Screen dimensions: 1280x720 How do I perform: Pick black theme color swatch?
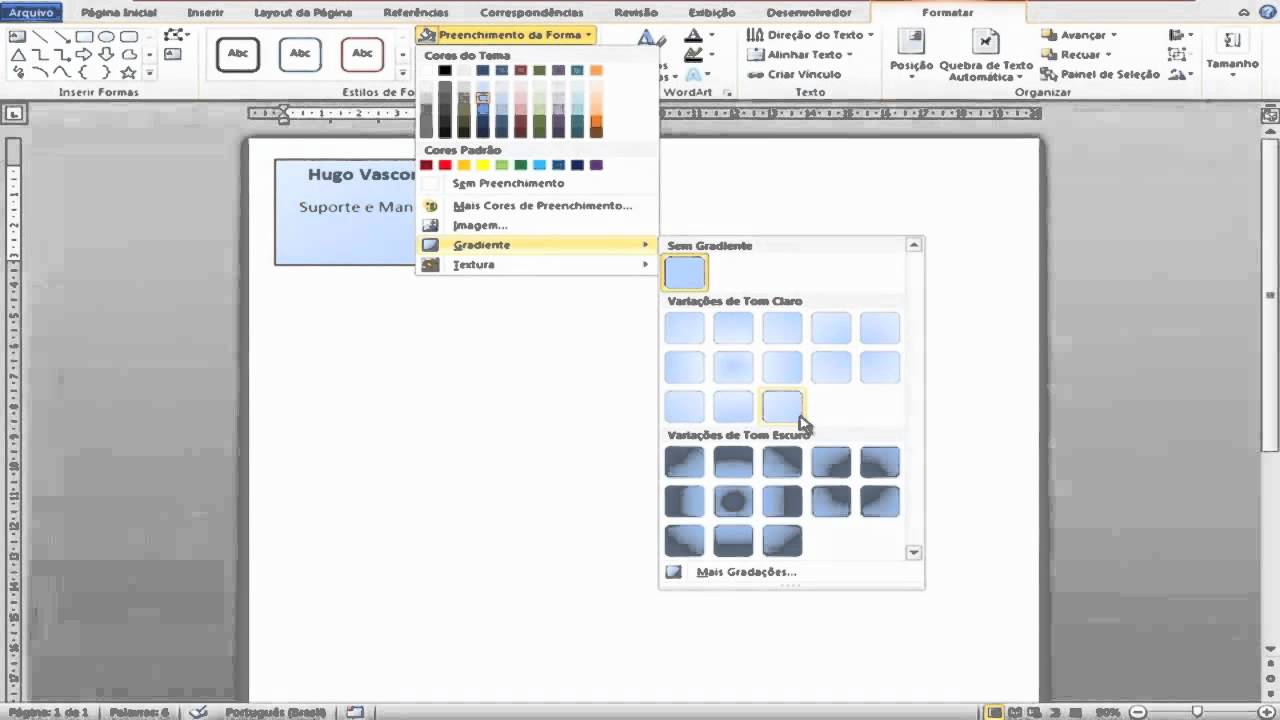445,71
